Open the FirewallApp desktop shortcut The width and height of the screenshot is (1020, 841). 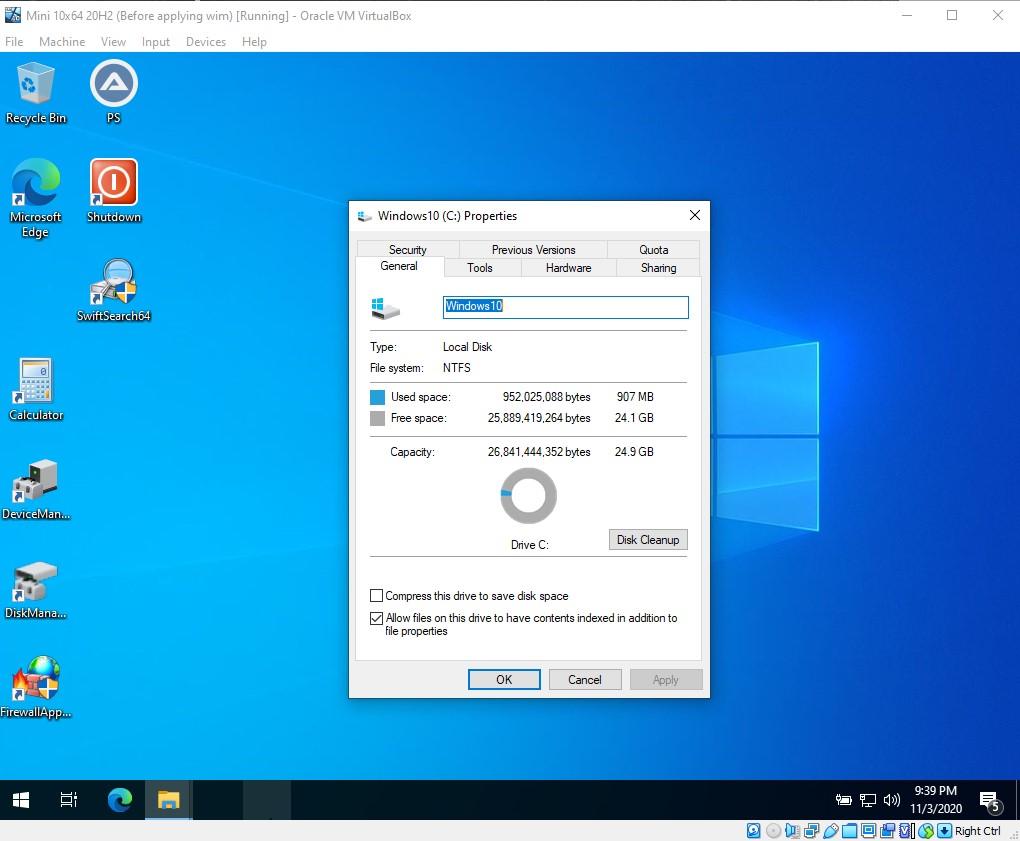[x=36, y=687]
